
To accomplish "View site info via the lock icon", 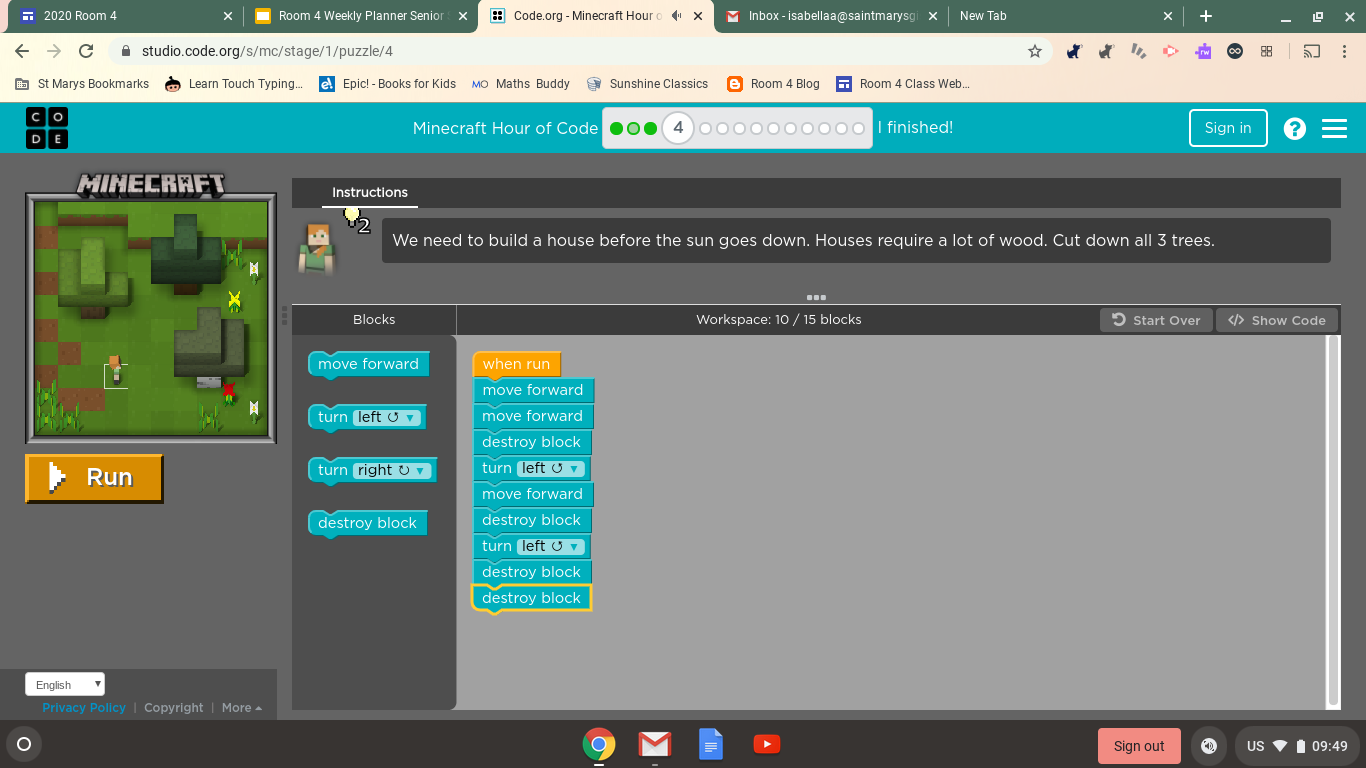I will click(x=126, y=51).
